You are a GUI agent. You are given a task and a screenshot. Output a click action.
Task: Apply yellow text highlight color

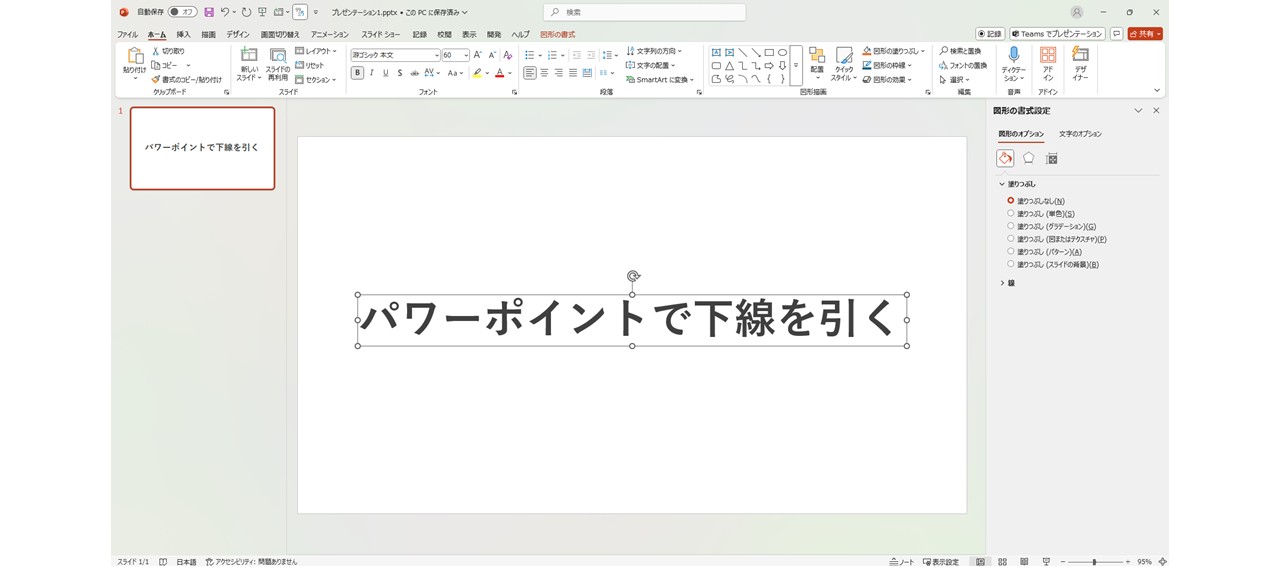coord(477,73)
